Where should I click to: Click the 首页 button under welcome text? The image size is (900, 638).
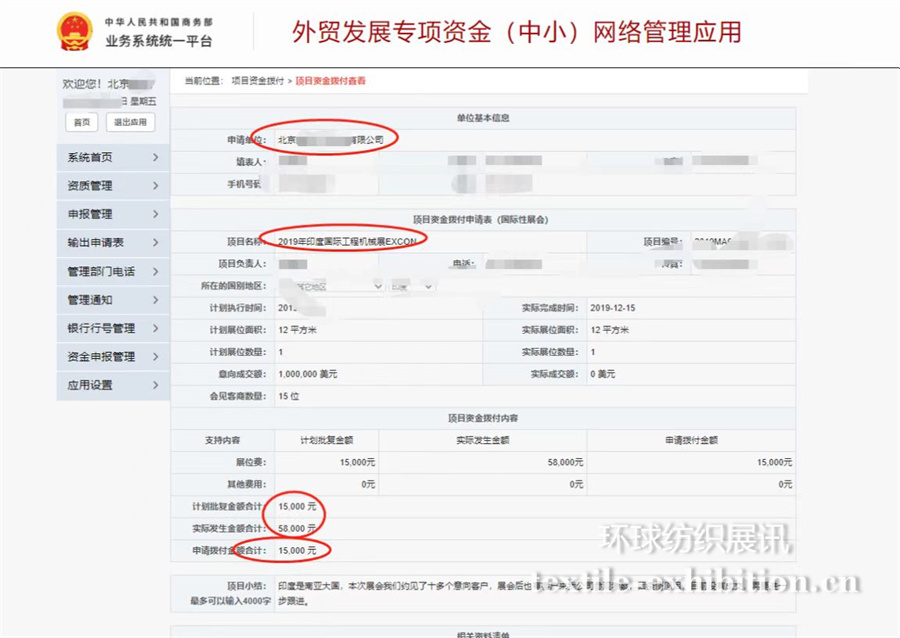(82, 122)
